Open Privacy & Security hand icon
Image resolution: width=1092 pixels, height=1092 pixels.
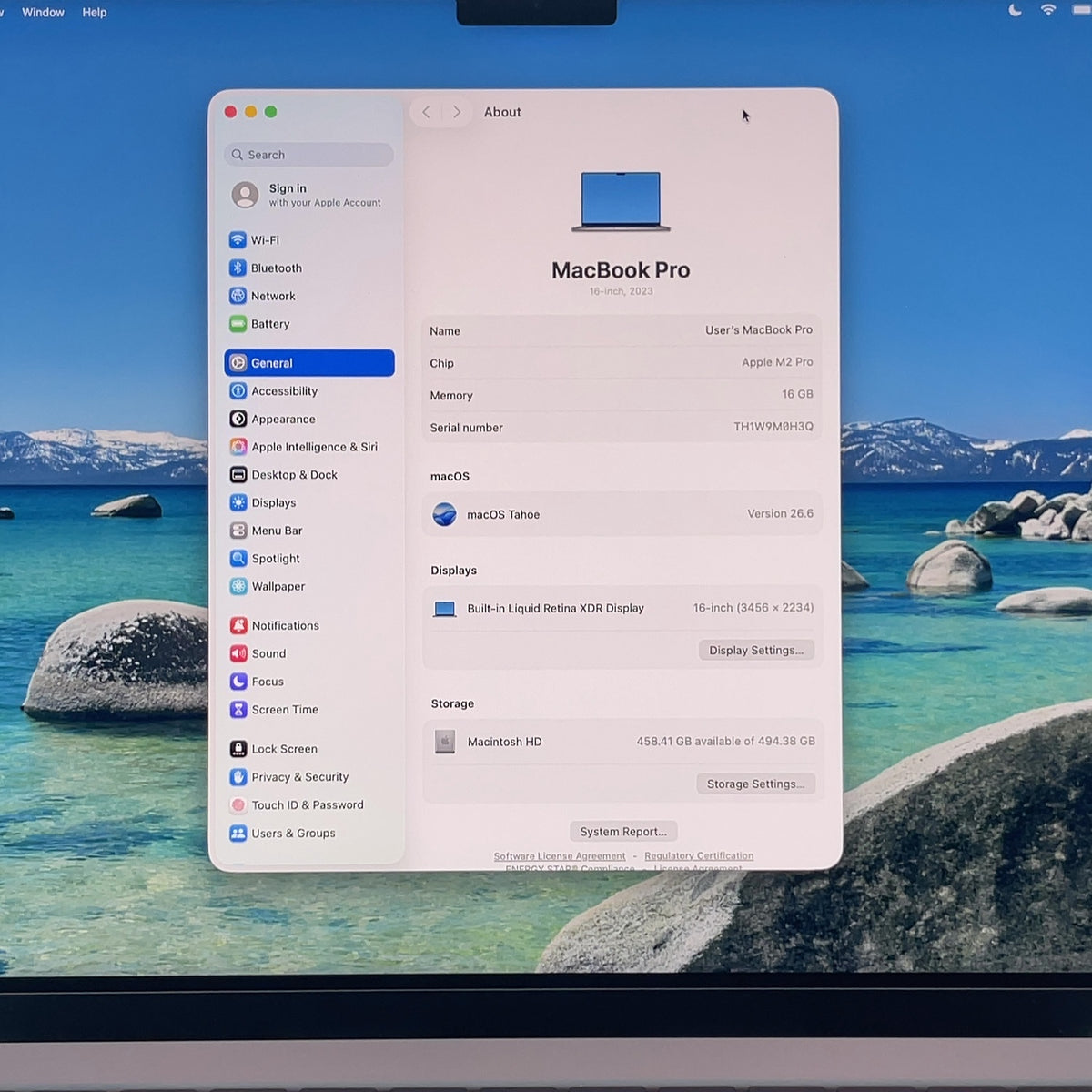[x=238, y=777]
